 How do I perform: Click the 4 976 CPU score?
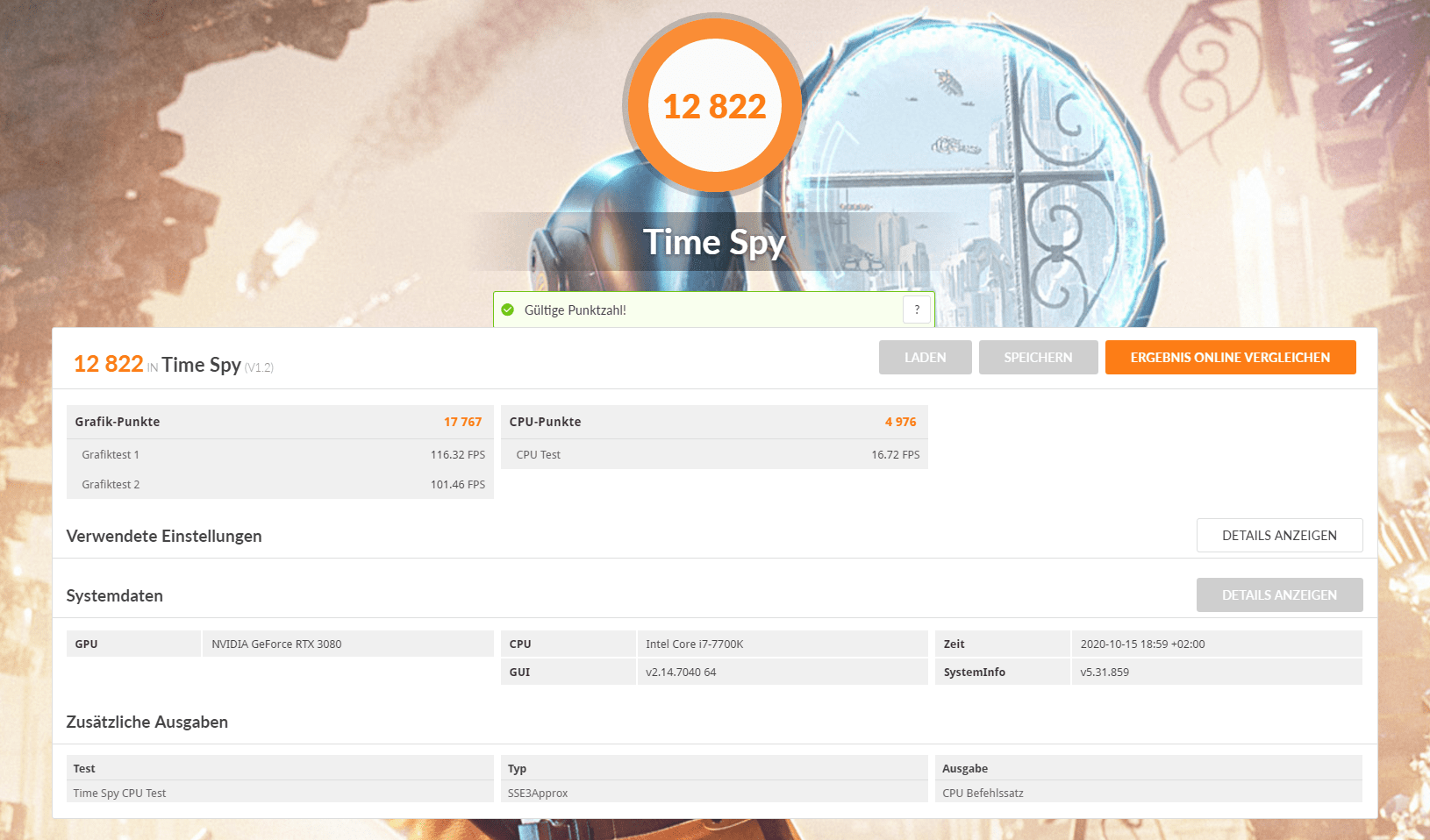901,422
